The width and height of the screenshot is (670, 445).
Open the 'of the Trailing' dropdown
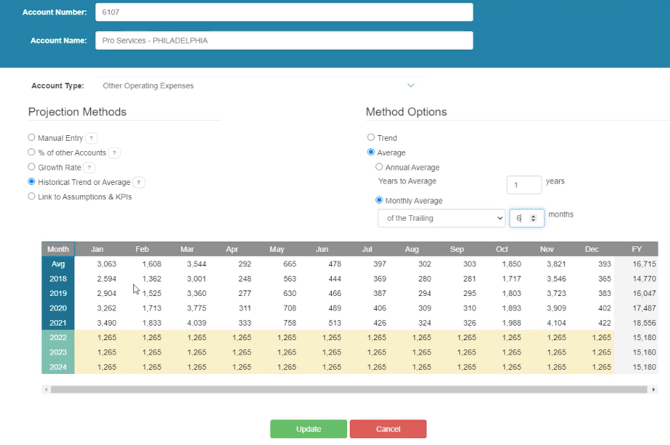(441, 218)
